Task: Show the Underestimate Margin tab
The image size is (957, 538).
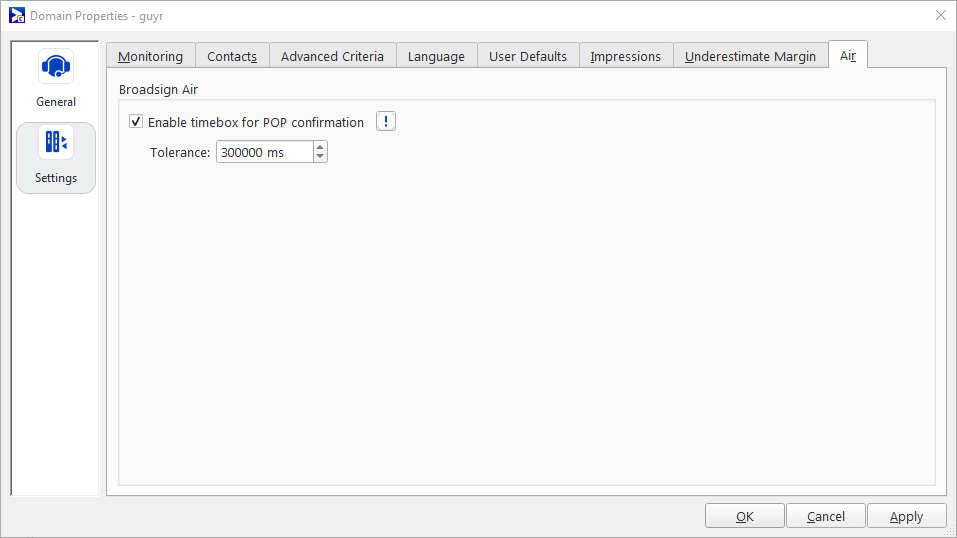Action: click(x=750, y=56)
